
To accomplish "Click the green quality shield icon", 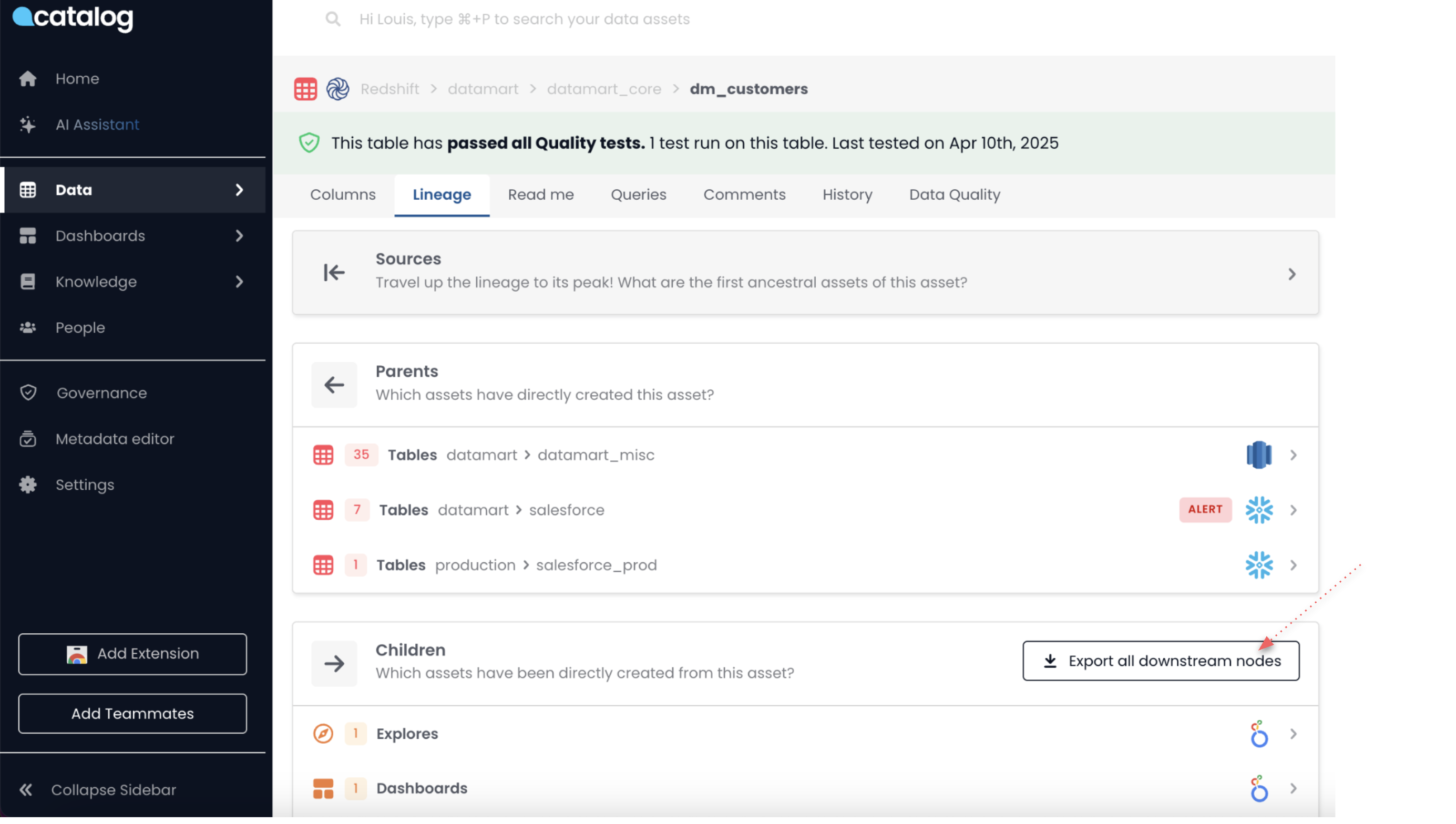I will tap(309, 142).
